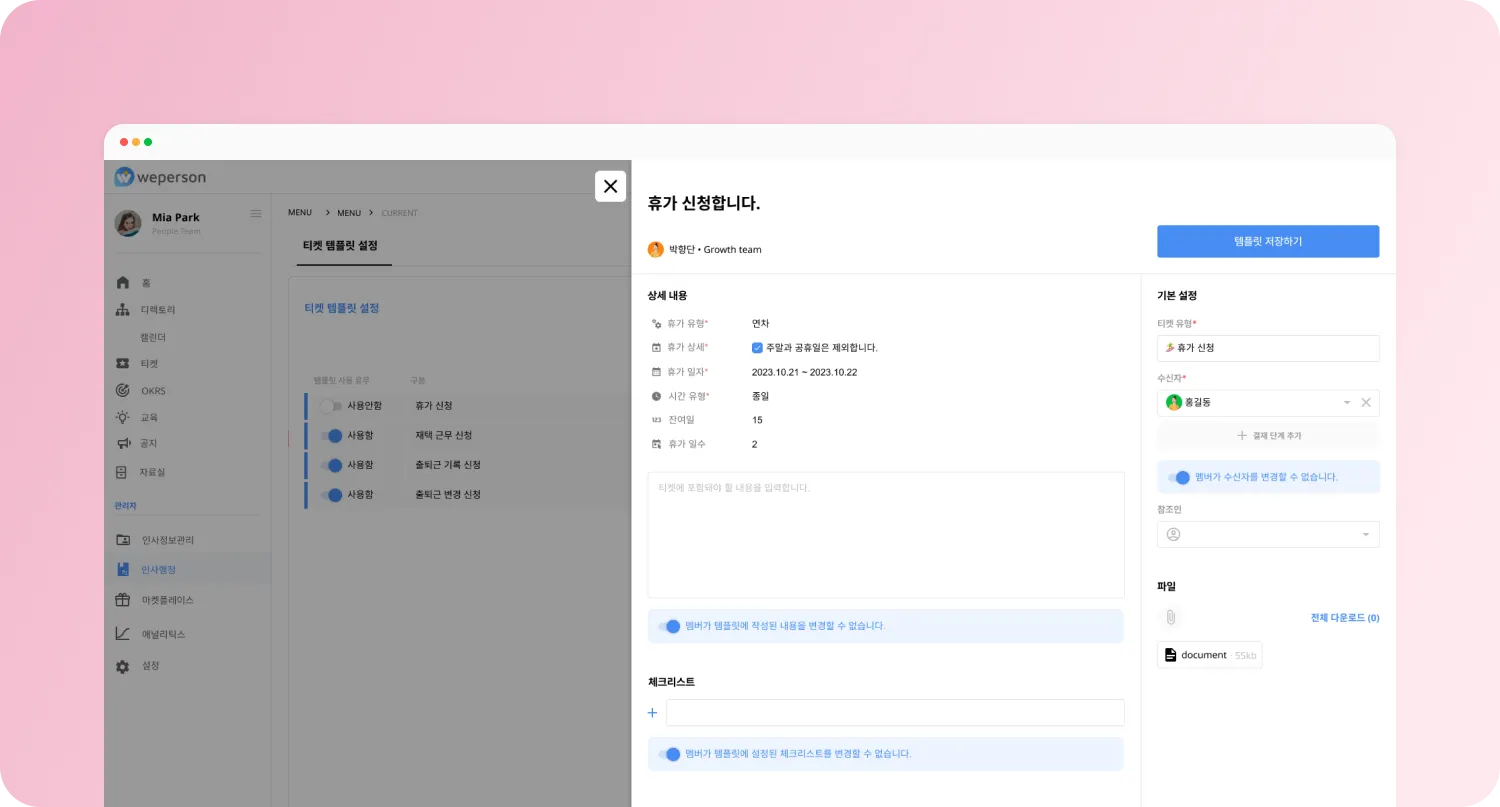Image resolution: width=1500 pixels, height=807 pixels.
Task: Click the 설정 gear icon
Action: [123, 666]
